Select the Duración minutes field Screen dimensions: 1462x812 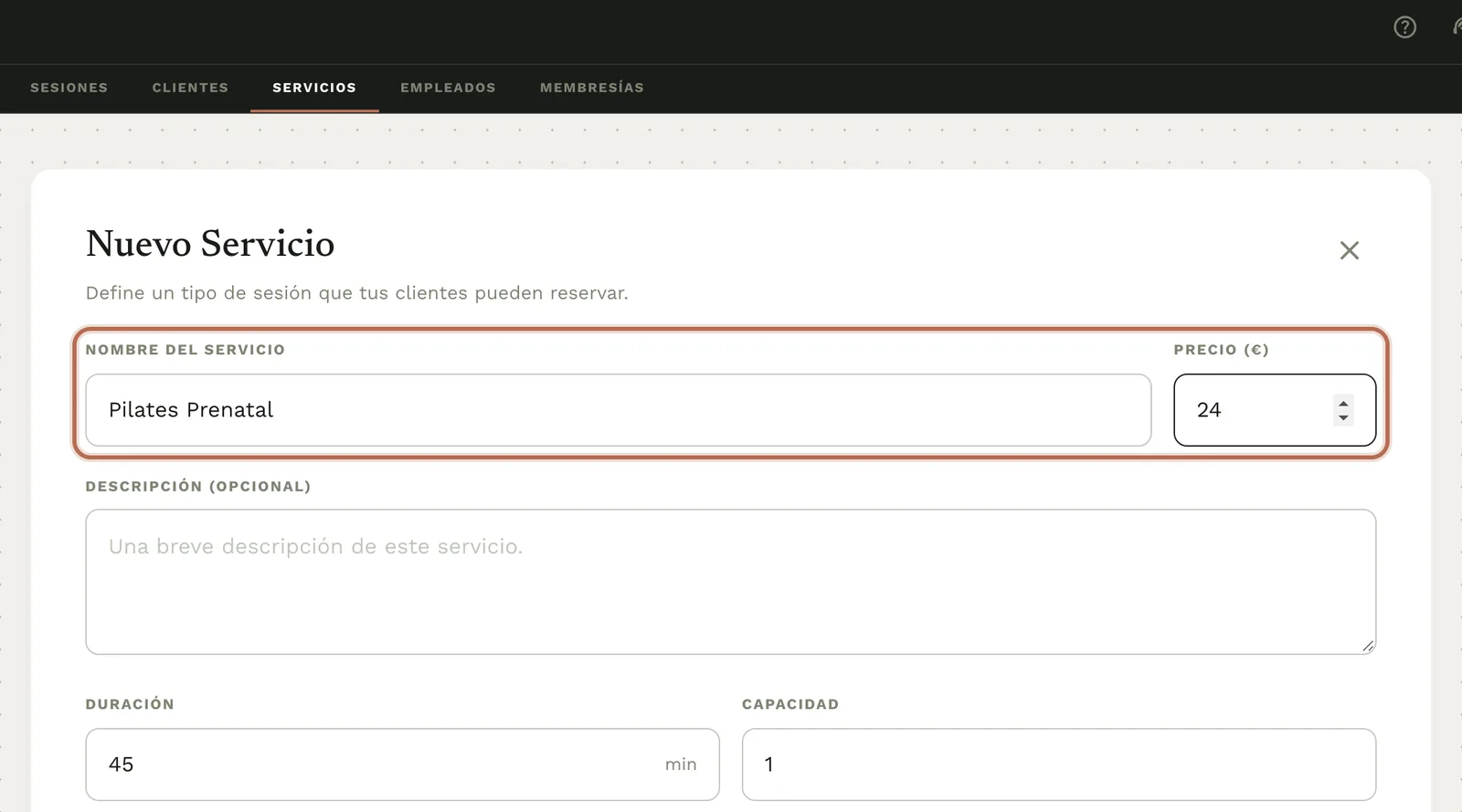click(x=402, y=765)
